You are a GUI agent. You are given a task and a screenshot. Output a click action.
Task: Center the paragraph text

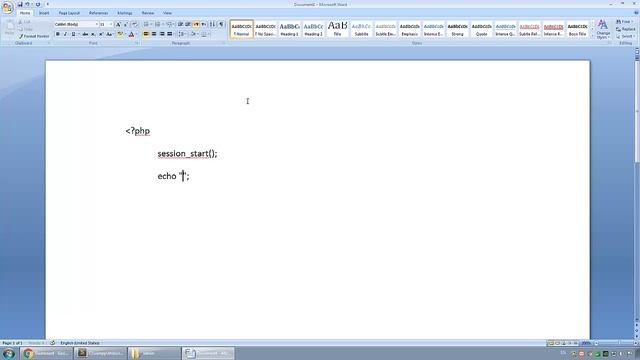[154, 34]
